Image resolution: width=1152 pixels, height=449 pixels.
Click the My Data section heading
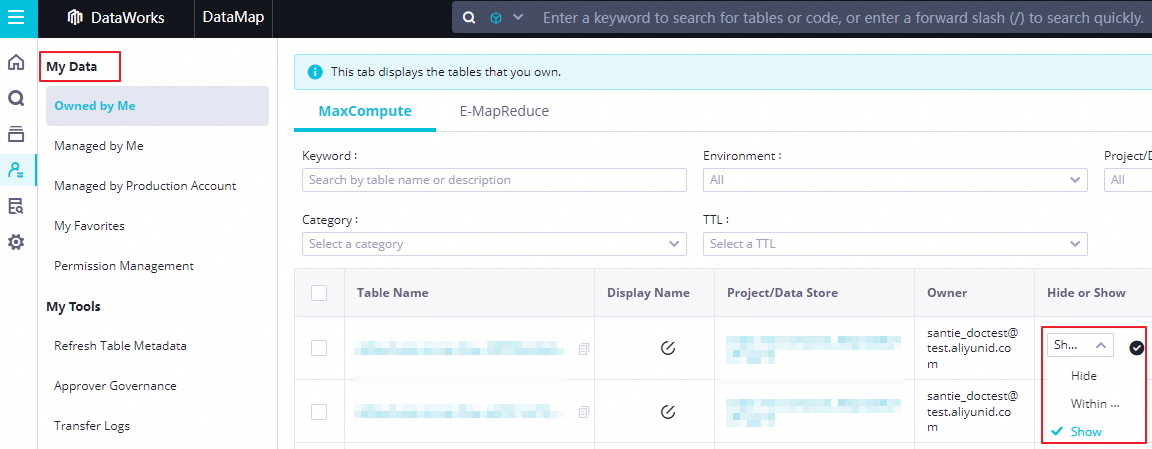click(x=72, y=68)
